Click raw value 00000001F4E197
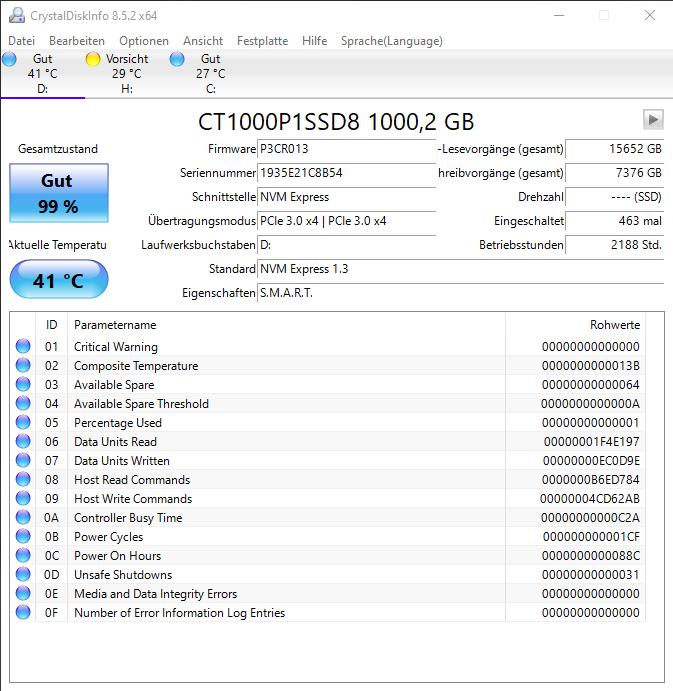The width and height of the screenshot is (673, 691). 591,442
